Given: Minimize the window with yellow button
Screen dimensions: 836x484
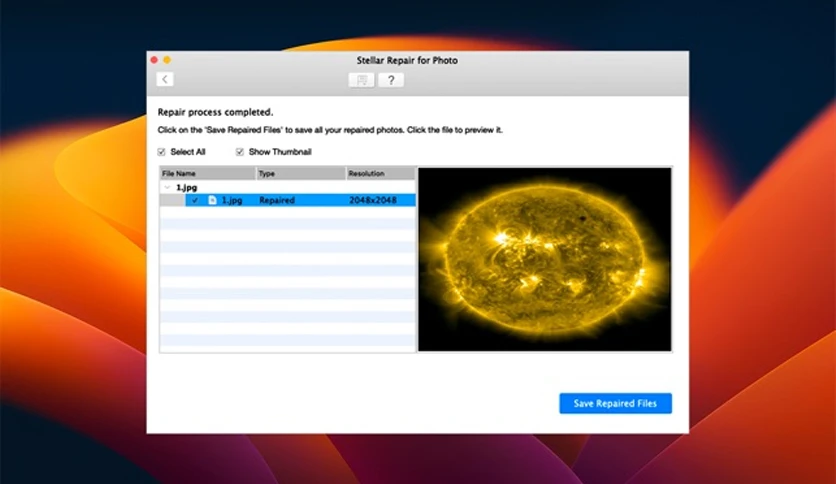Looking at the screenshot, I should coord(167,60).
